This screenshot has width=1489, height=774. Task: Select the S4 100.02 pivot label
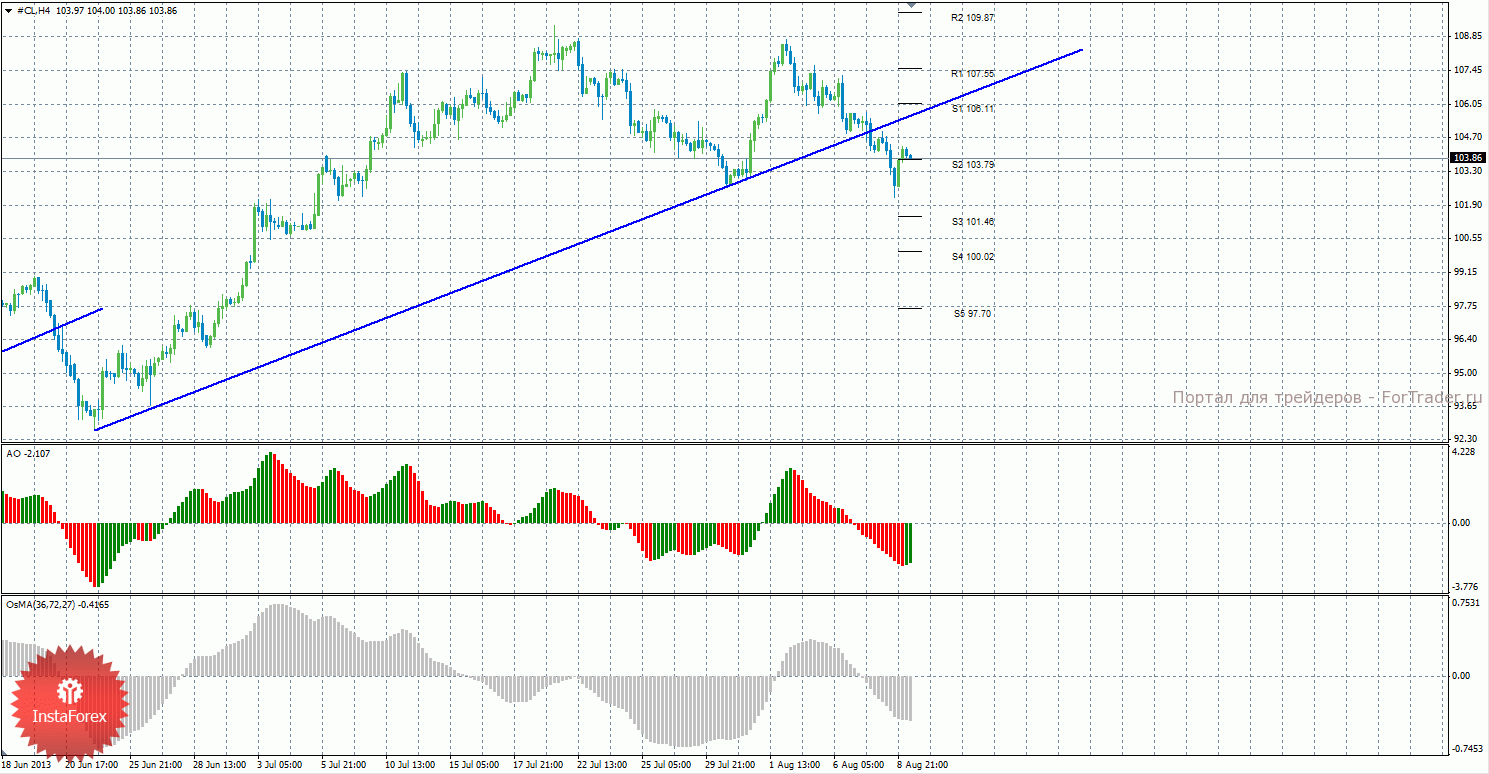[x=972, y=257]
